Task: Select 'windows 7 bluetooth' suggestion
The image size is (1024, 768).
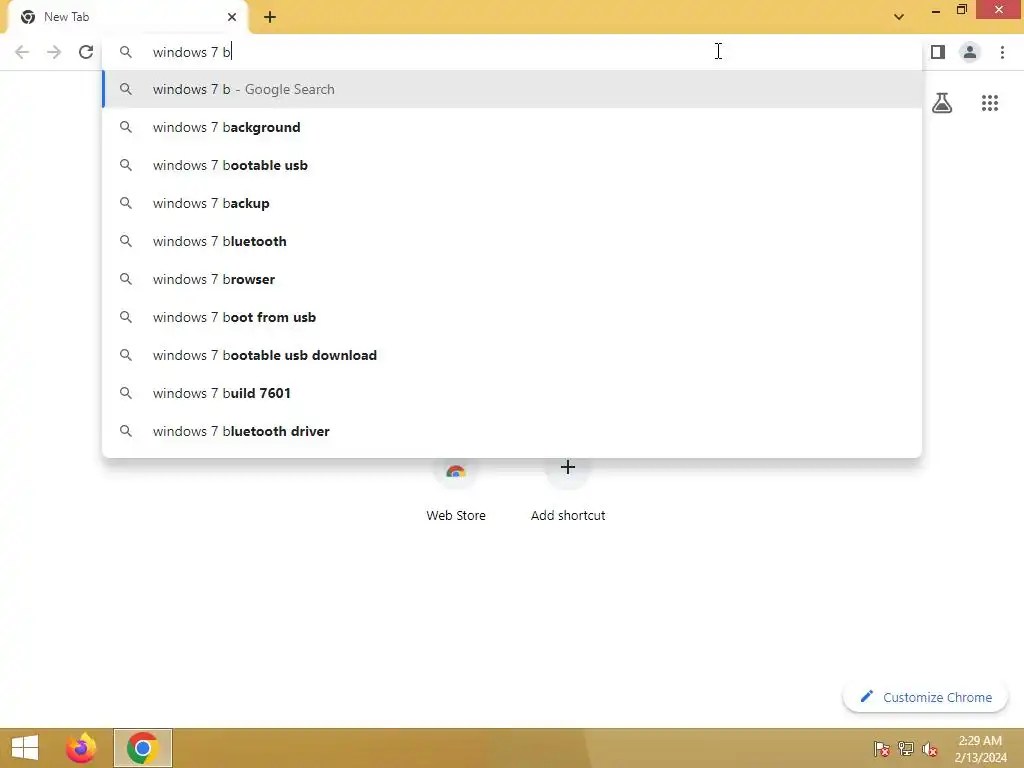Action: 512,240
